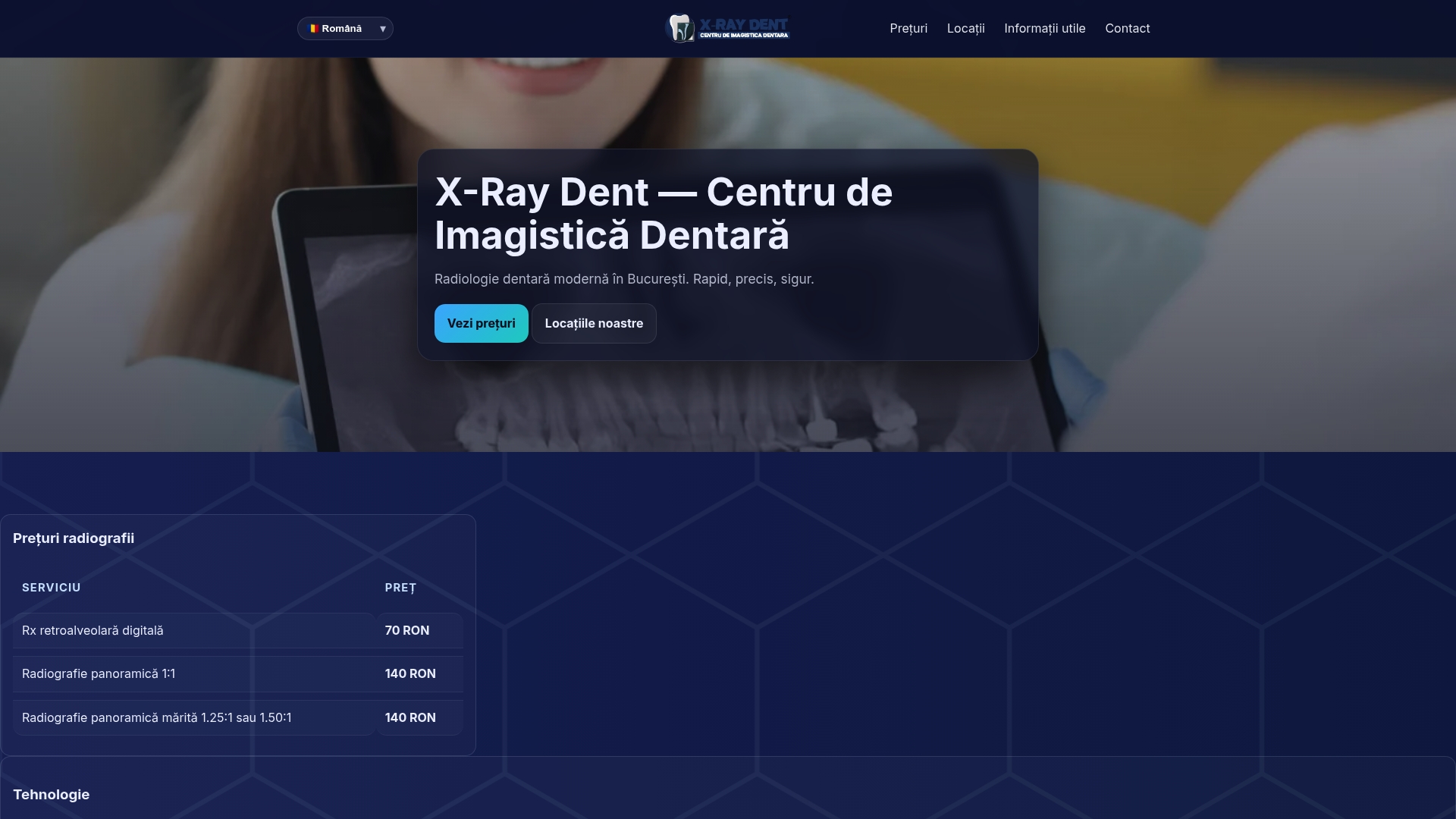Click the X-Ray Dent logo
Screen dimensions: 1456x819
point(727,28)
